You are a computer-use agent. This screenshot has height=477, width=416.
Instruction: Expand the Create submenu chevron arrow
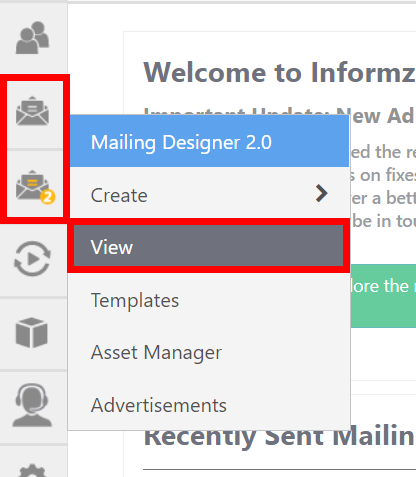pos(322,193)
